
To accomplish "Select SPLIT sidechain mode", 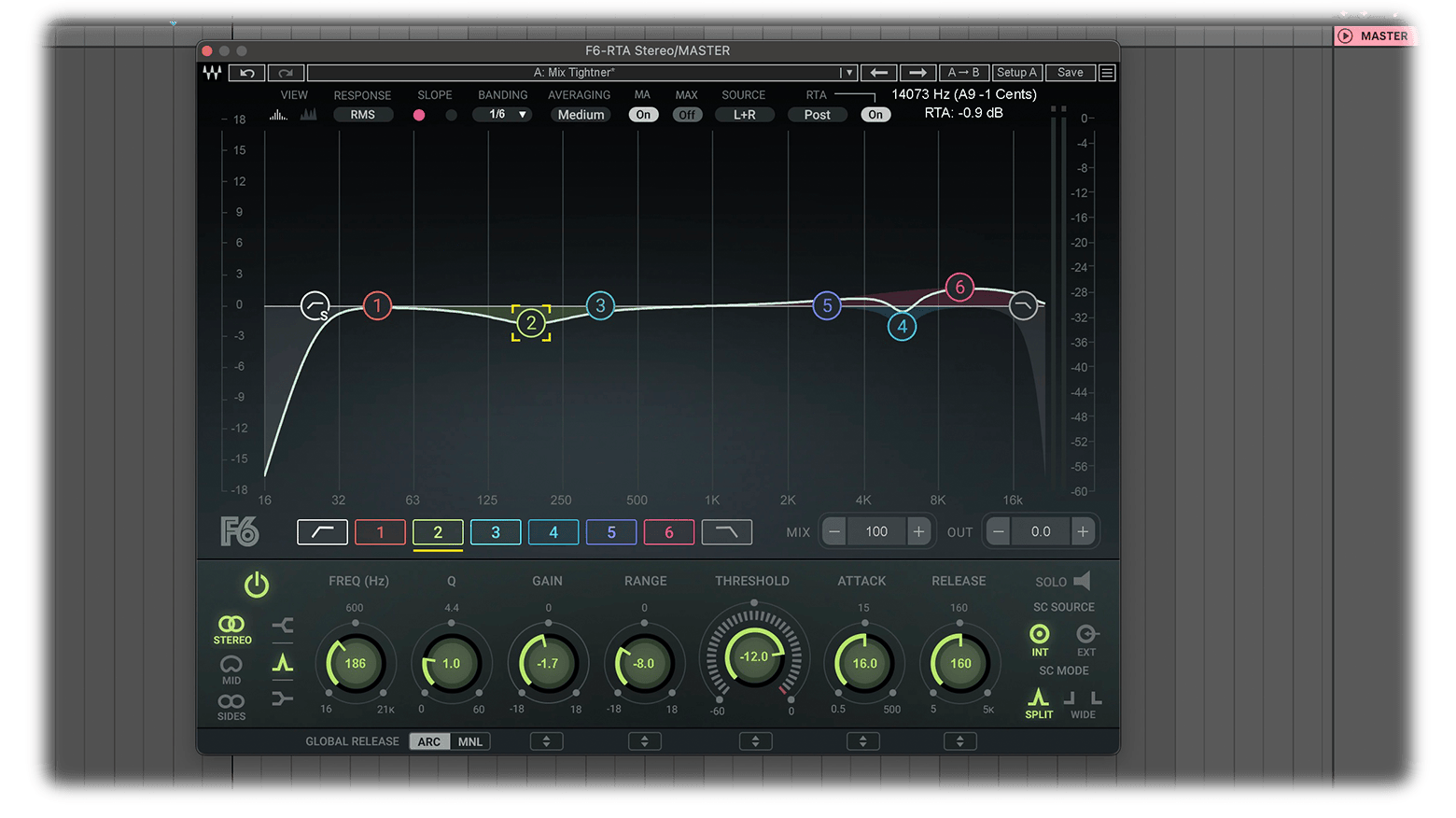I will pos(1039,703).
